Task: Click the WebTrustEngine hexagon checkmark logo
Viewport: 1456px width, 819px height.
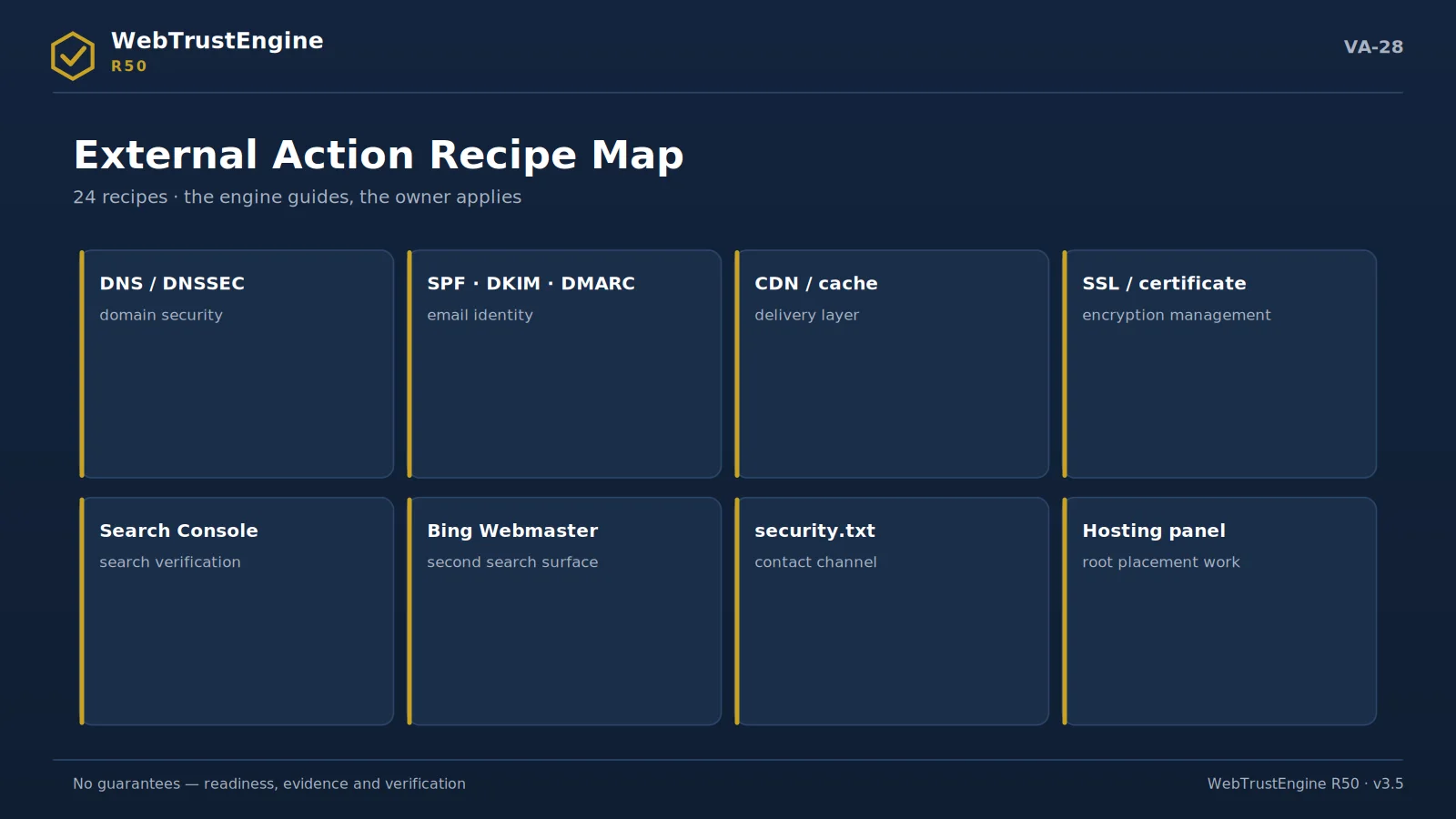Action: 73,56
